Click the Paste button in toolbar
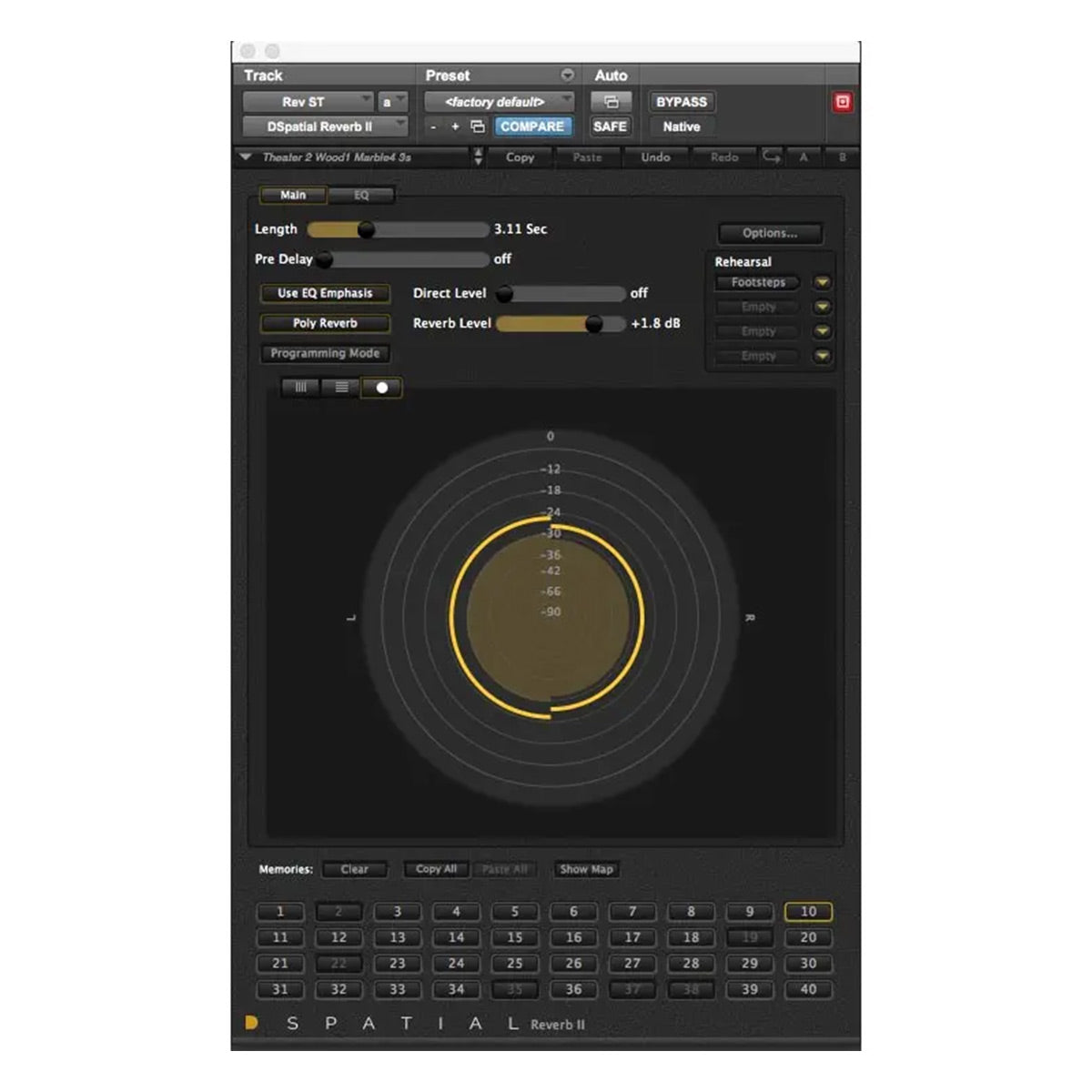This screenshot has height=1092, width=1092. coord(588,157)
